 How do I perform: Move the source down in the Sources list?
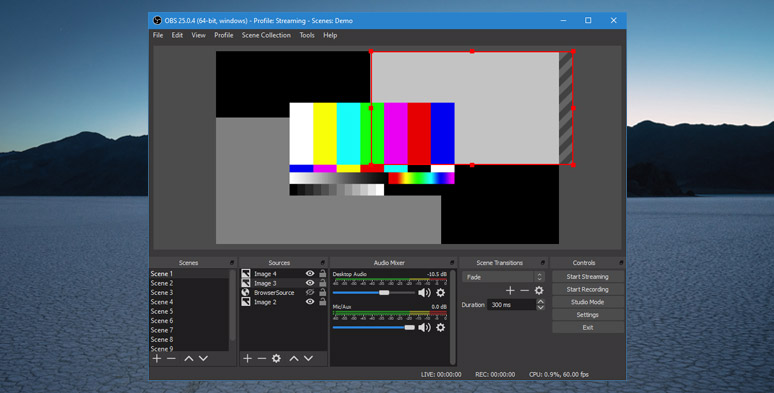(309, 358)
